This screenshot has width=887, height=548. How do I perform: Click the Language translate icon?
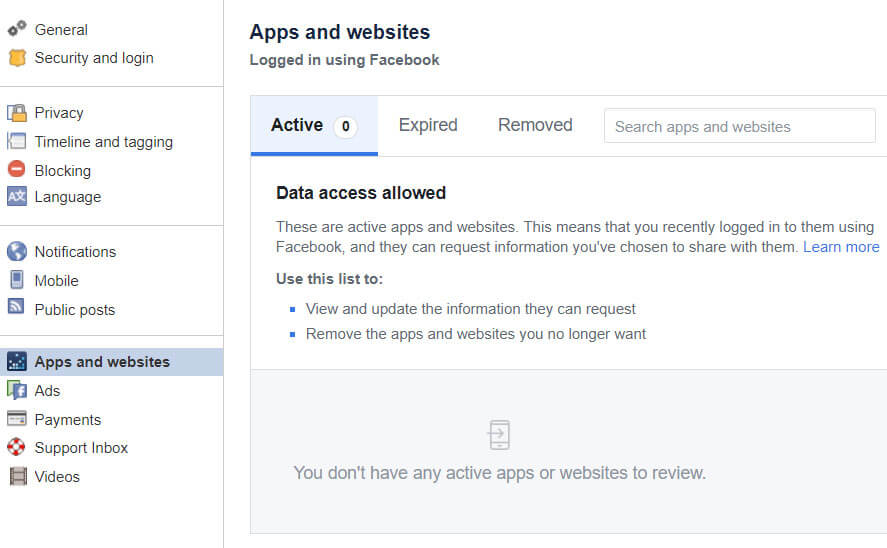17,196
